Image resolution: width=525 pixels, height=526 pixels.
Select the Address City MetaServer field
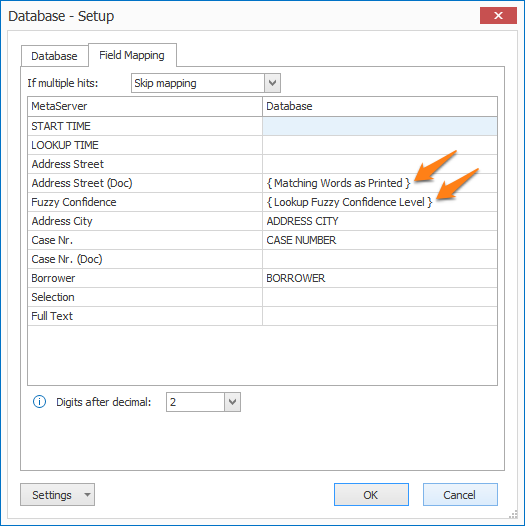click(145, 221)
